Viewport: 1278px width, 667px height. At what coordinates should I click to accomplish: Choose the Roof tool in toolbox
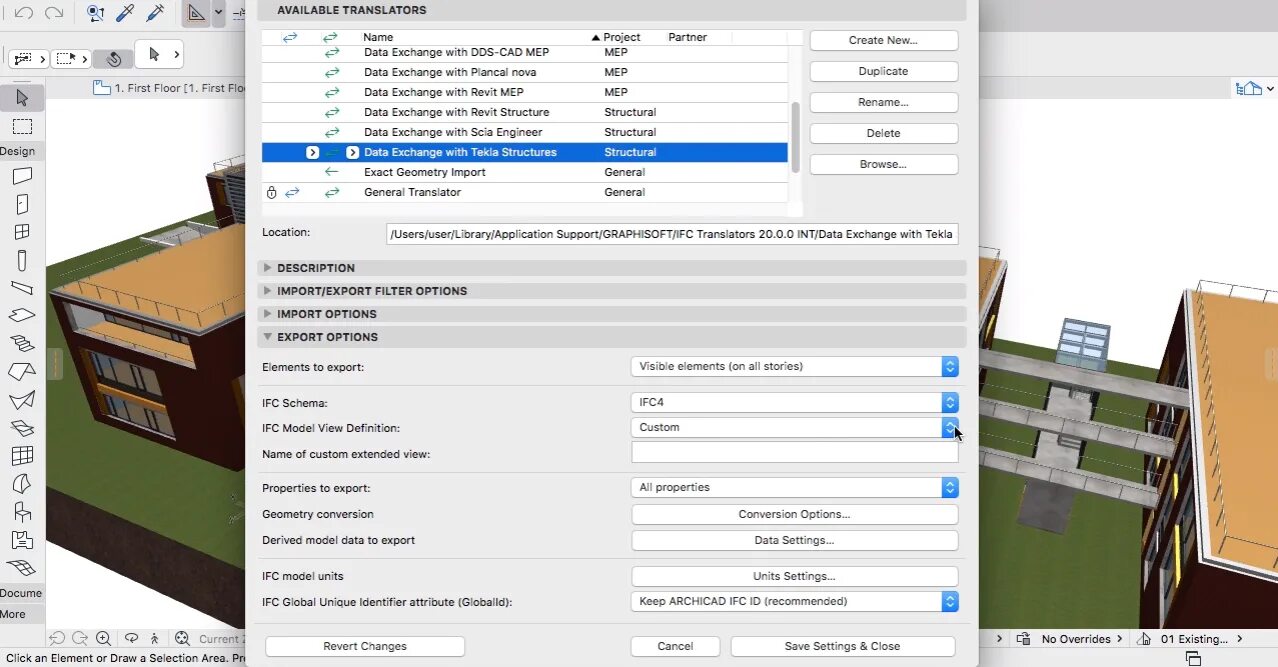tap(22, 371)
